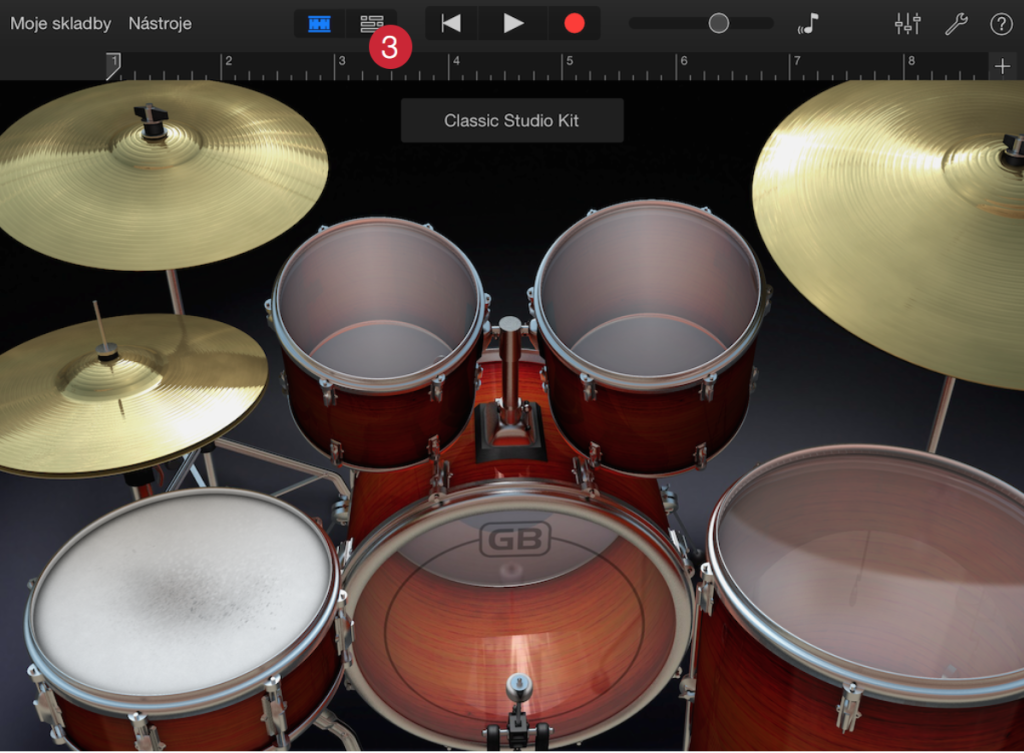This screenshot has width=1024, height=753.
Task: Hit the floor tom drum
Action: coord(869,575)
